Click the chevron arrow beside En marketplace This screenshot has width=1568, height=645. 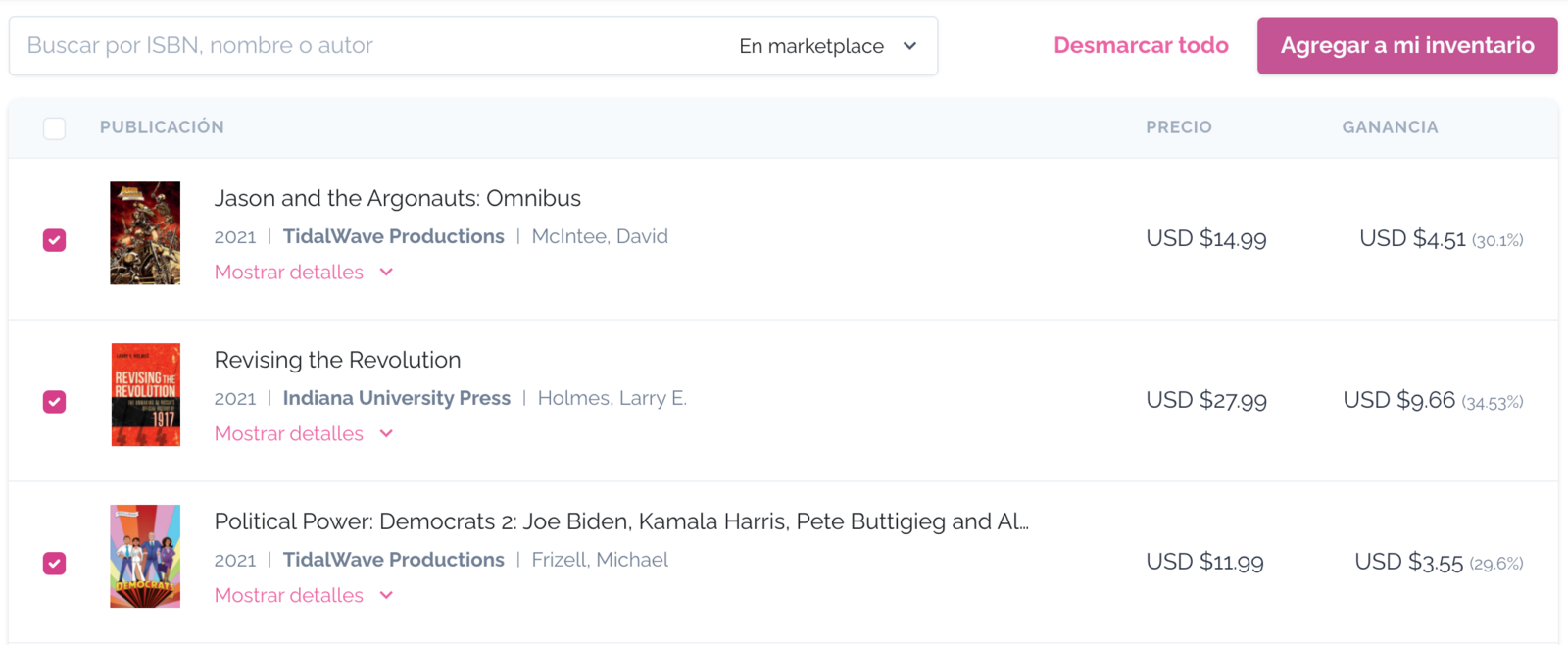909,46
